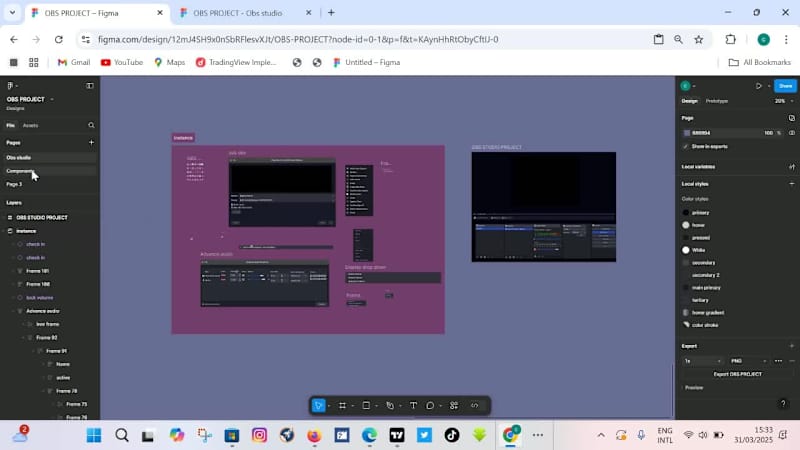Open Untitled – Figma bookmark
800x450 pixels.
(x=366, y=62)
